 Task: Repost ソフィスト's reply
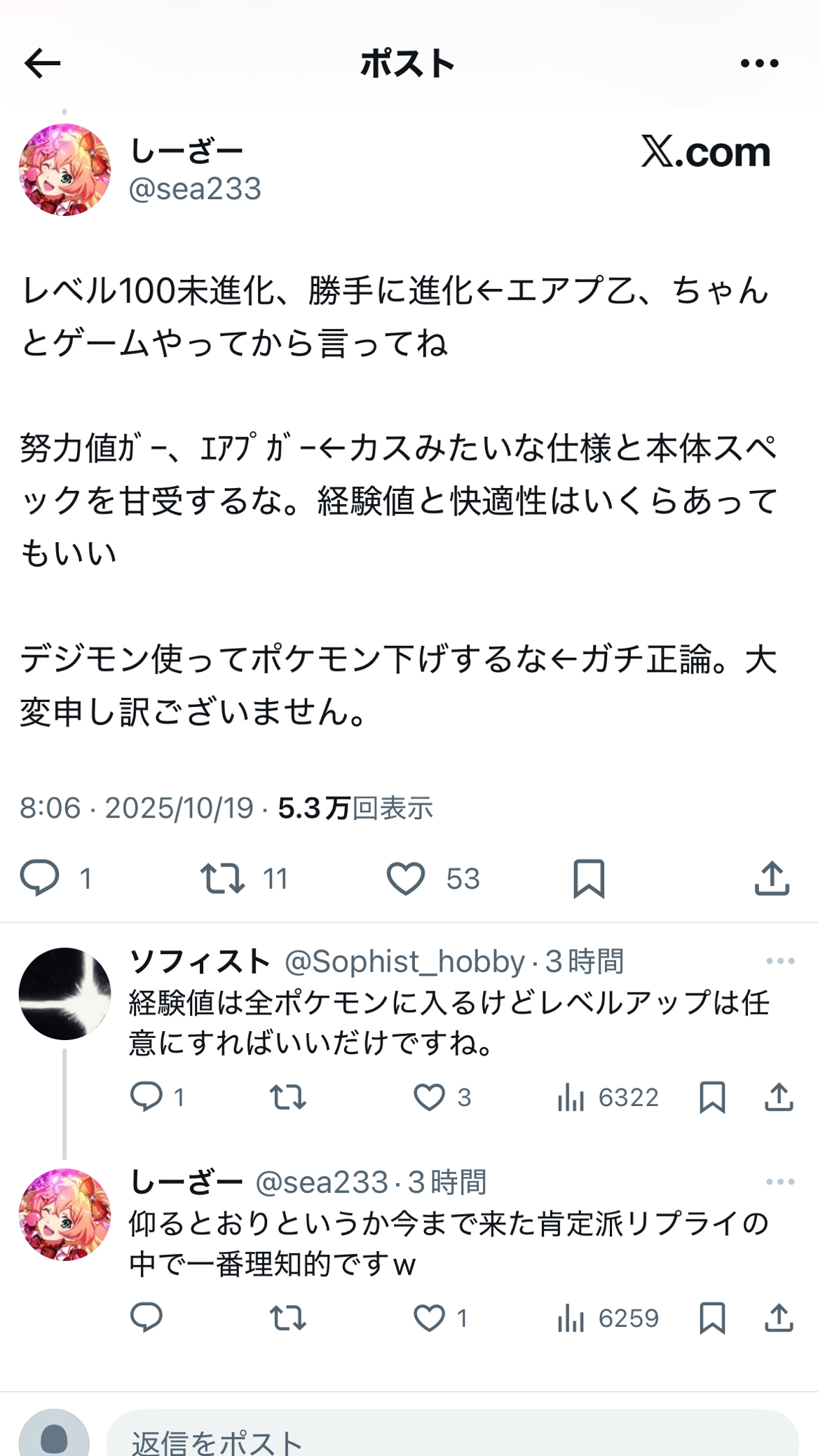pyautogui.click(x=288, y=1097)
